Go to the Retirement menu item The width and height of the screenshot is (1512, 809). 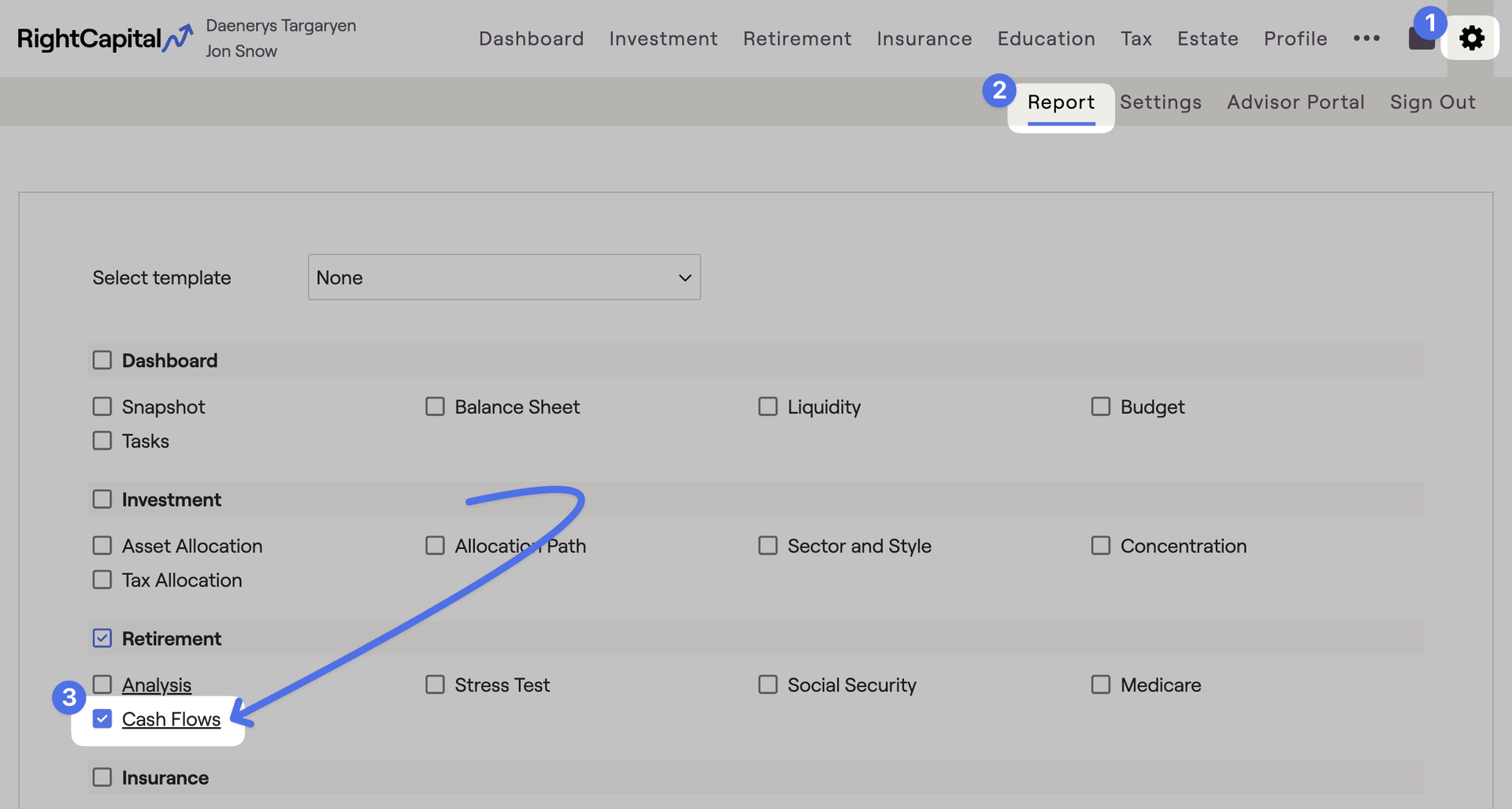tap(797, 39)
